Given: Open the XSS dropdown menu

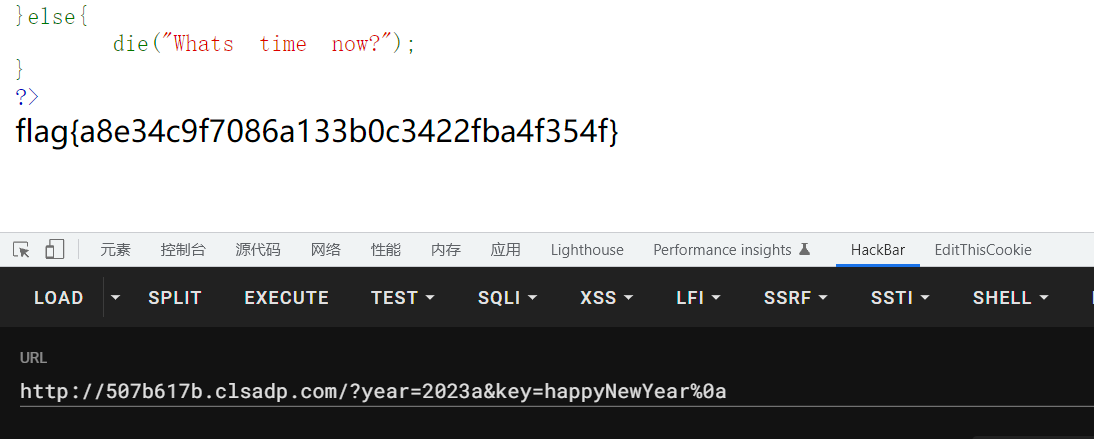Looking at the screenshot, I should click(606, 298).
